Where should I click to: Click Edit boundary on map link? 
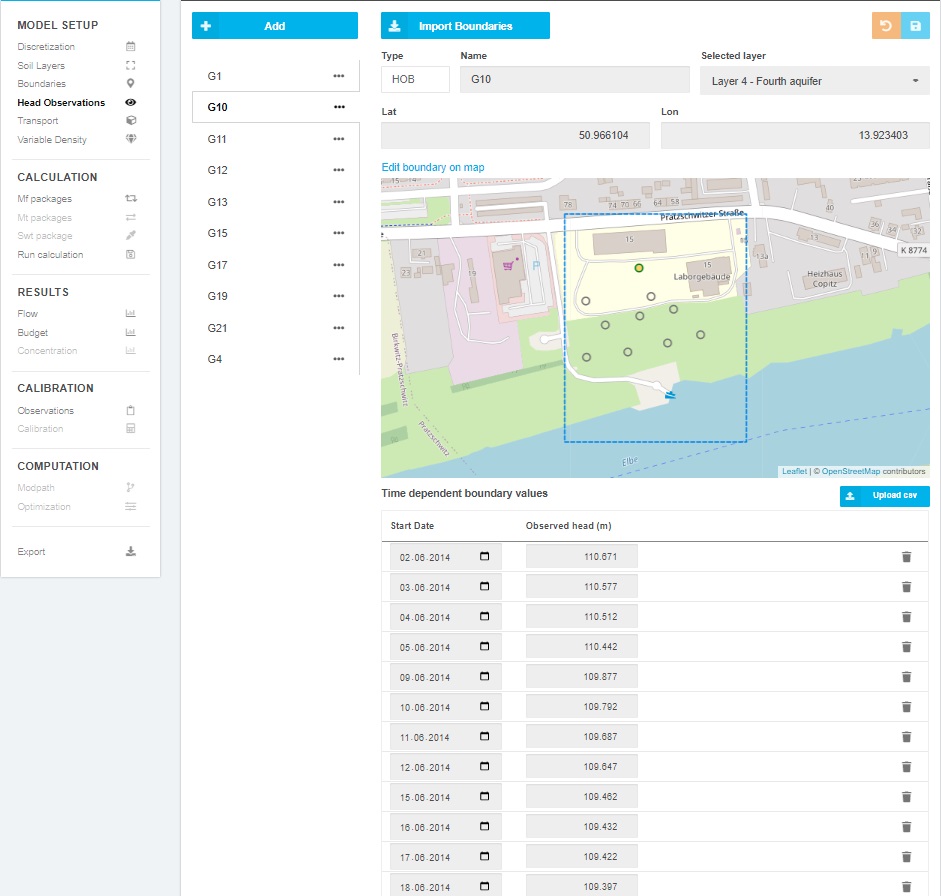point(433,167)
